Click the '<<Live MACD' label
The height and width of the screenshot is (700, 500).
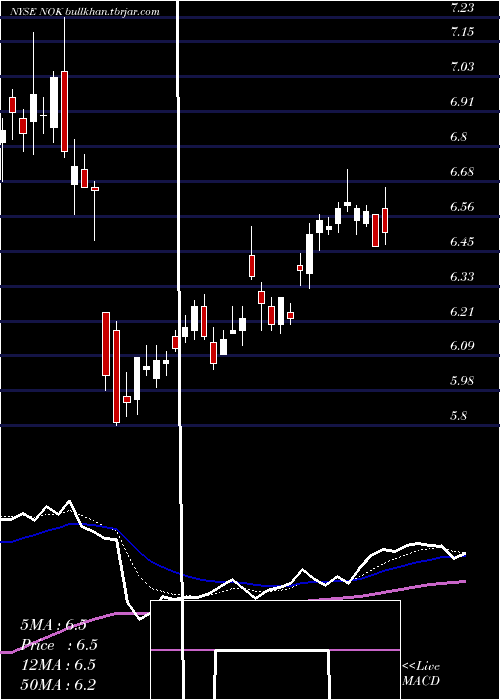point(421,673)
